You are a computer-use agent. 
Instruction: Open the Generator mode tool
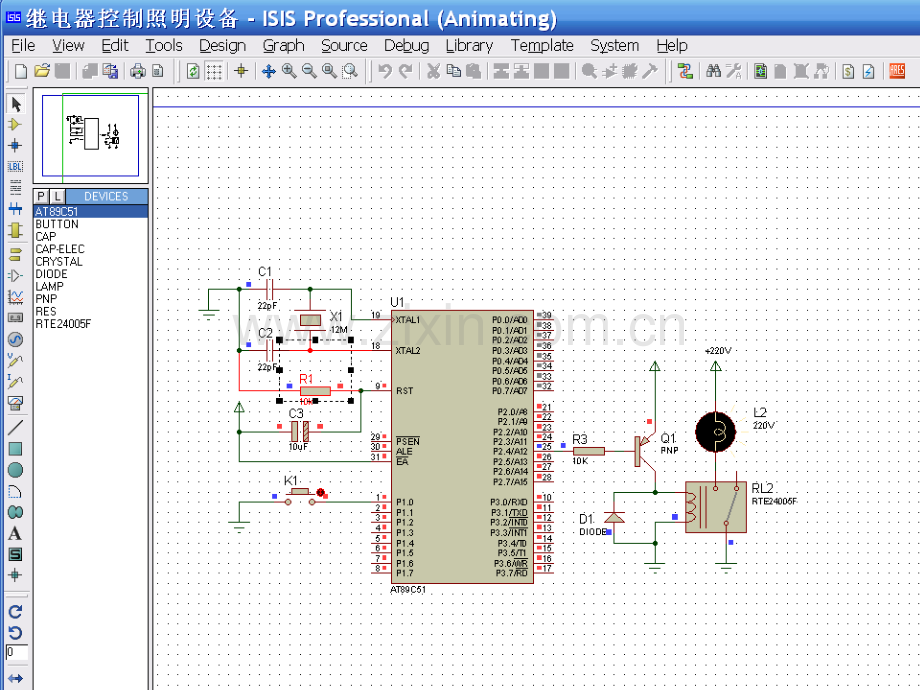tap(15, 339)
